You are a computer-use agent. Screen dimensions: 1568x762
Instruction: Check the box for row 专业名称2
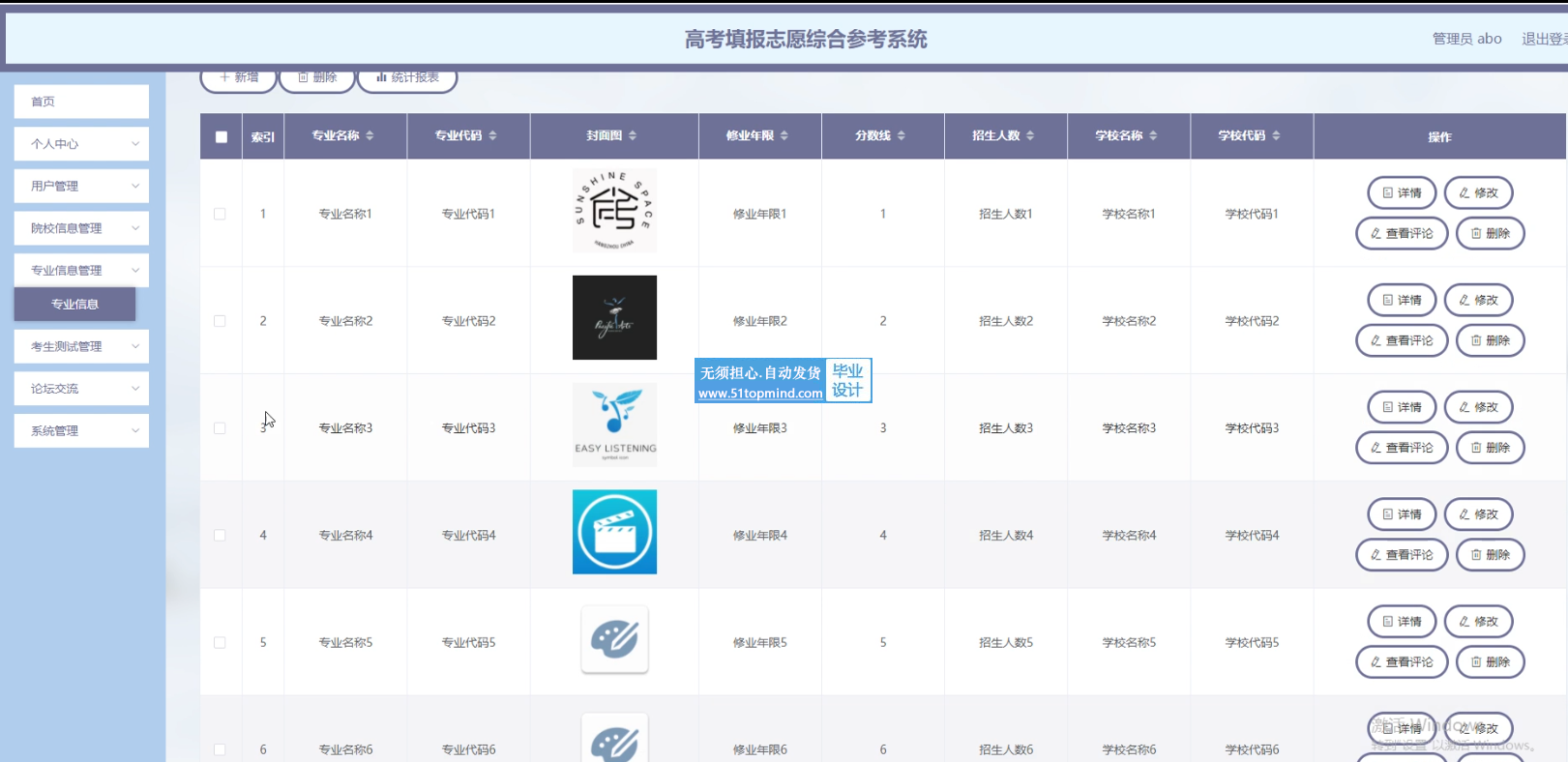(x=220, y=321)
